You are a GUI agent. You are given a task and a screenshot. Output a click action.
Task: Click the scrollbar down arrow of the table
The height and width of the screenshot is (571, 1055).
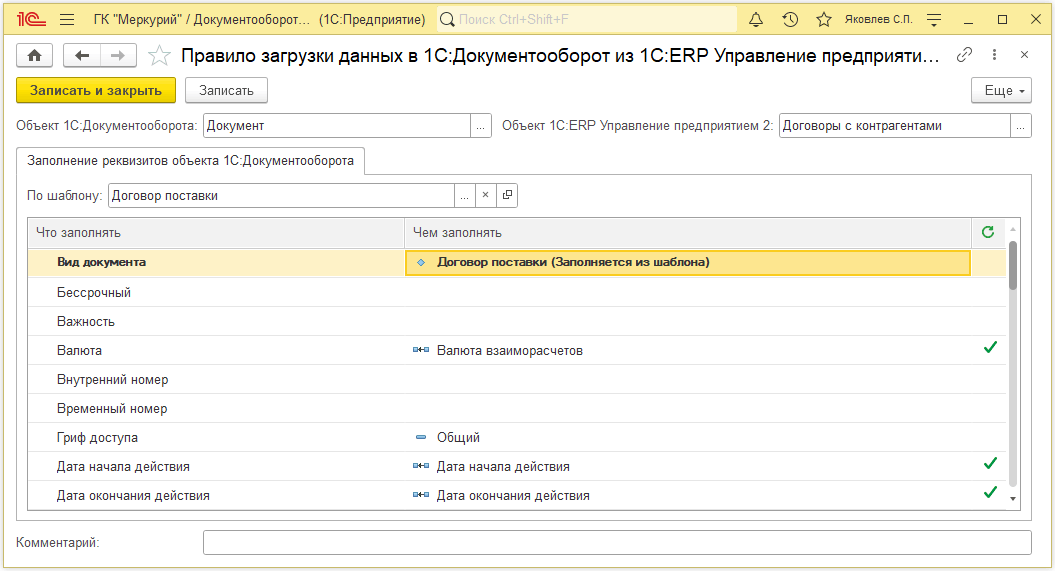pos(1013,498)
